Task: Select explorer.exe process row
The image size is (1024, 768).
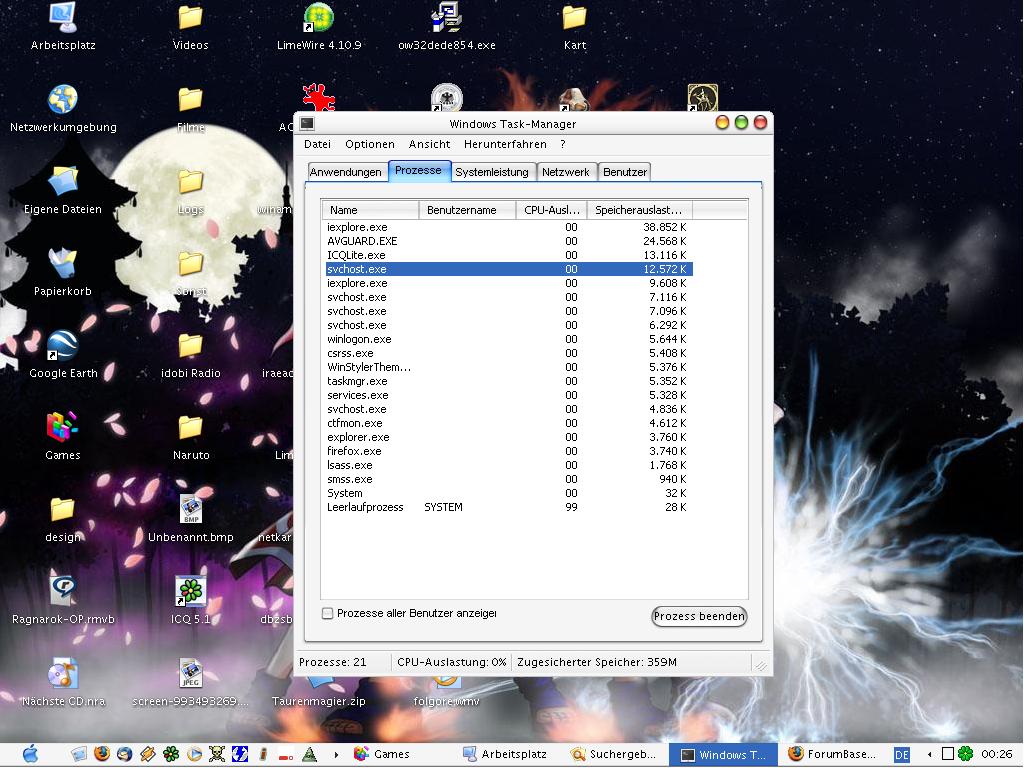Action: click(509, 437)
